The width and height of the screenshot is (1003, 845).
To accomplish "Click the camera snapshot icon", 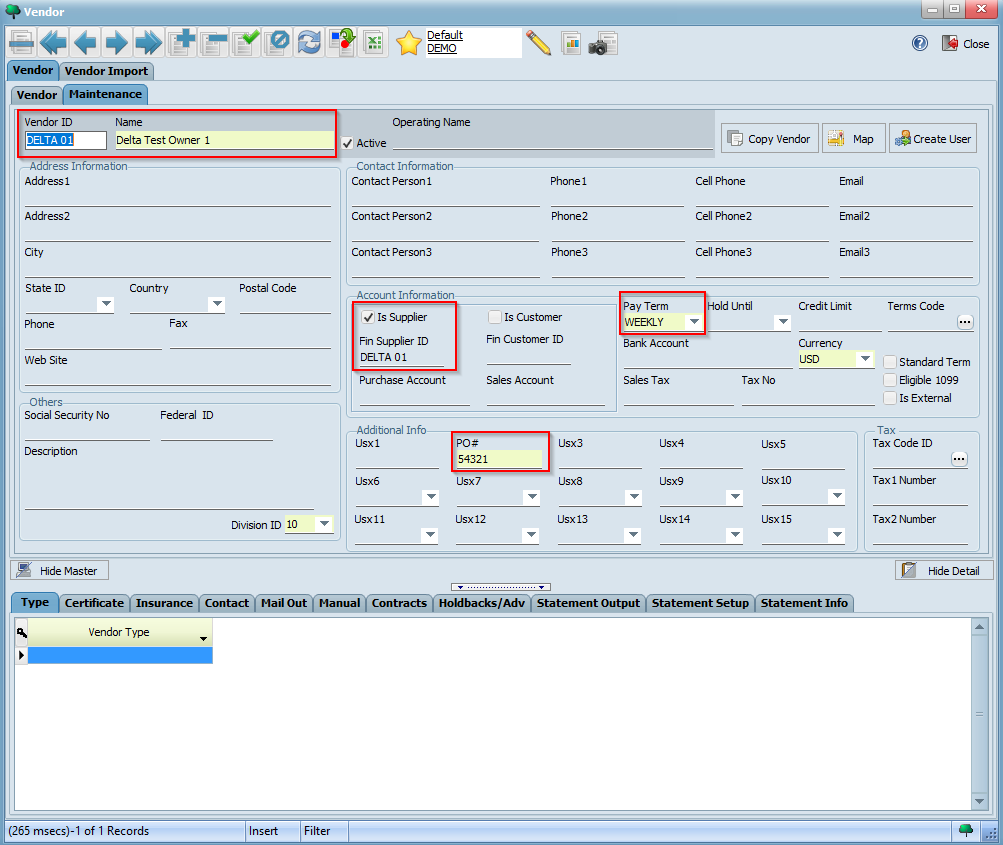I will [603, 43].
